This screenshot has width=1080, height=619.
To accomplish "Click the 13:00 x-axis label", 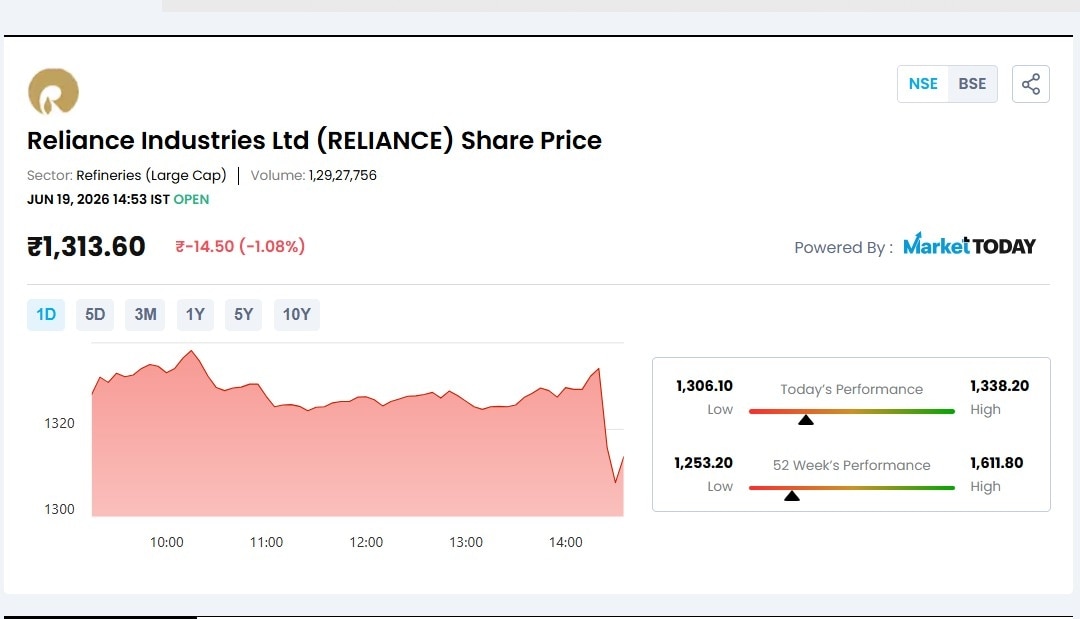I will tap(466, 543).
